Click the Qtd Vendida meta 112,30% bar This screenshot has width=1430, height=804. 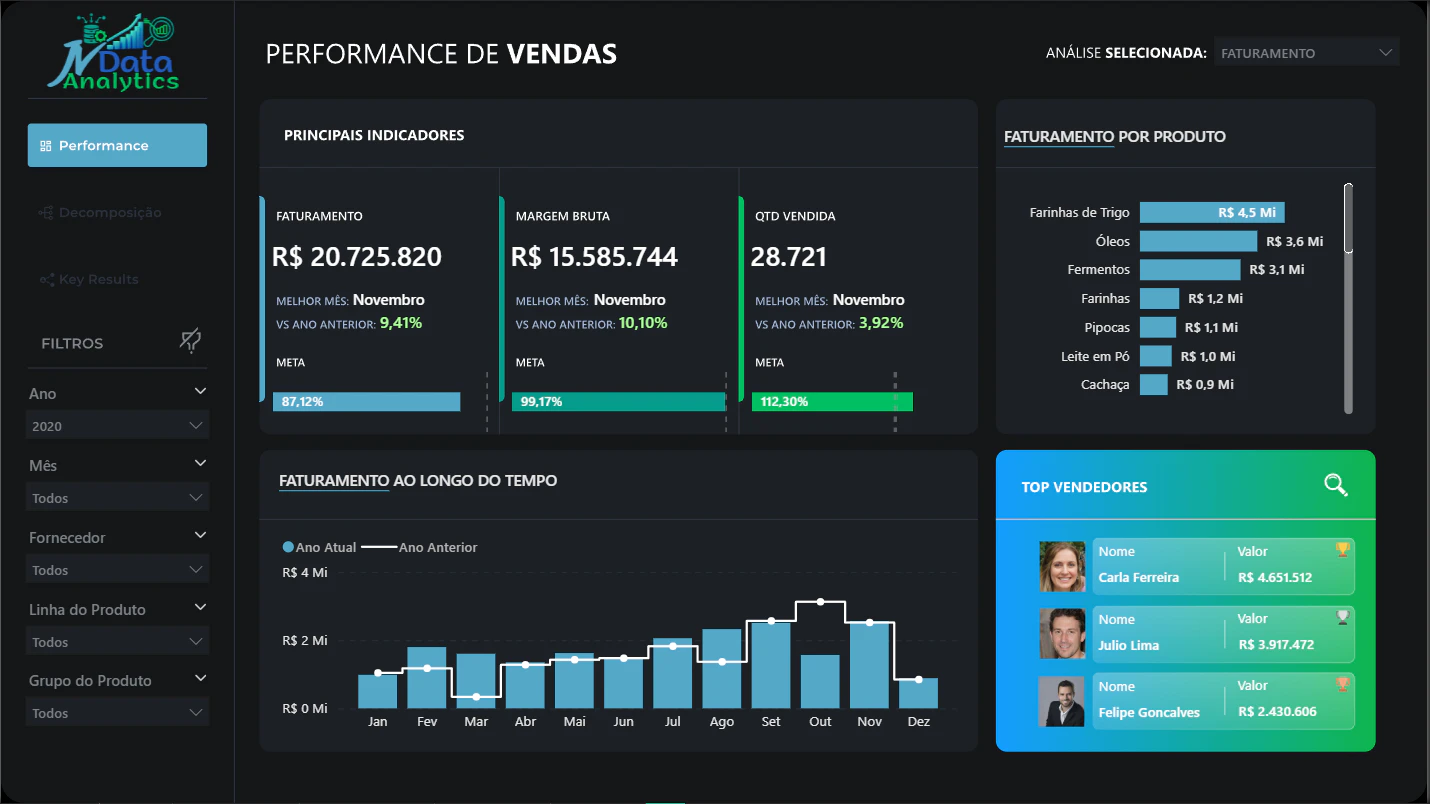(x=832, y=401)
